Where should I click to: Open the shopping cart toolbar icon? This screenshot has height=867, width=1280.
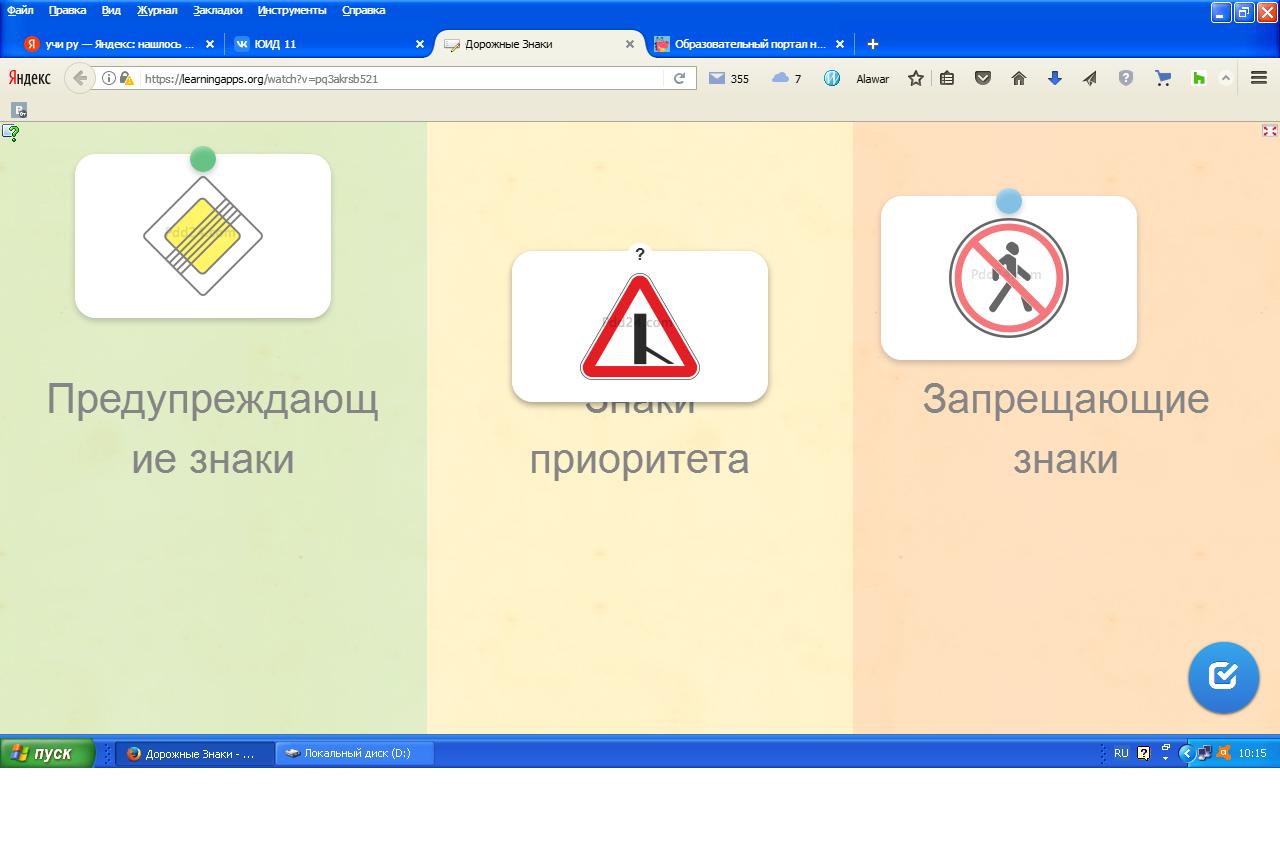click(x=1162, y=78)
